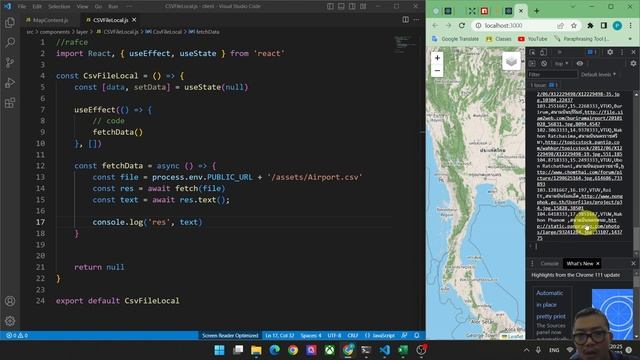Click the feedback icon in VS Code status bar
The image size is (640, 360).
point(404,336)
